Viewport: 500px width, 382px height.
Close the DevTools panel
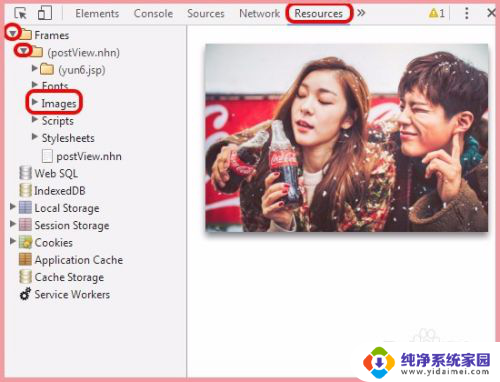click(x=491, y=13)
